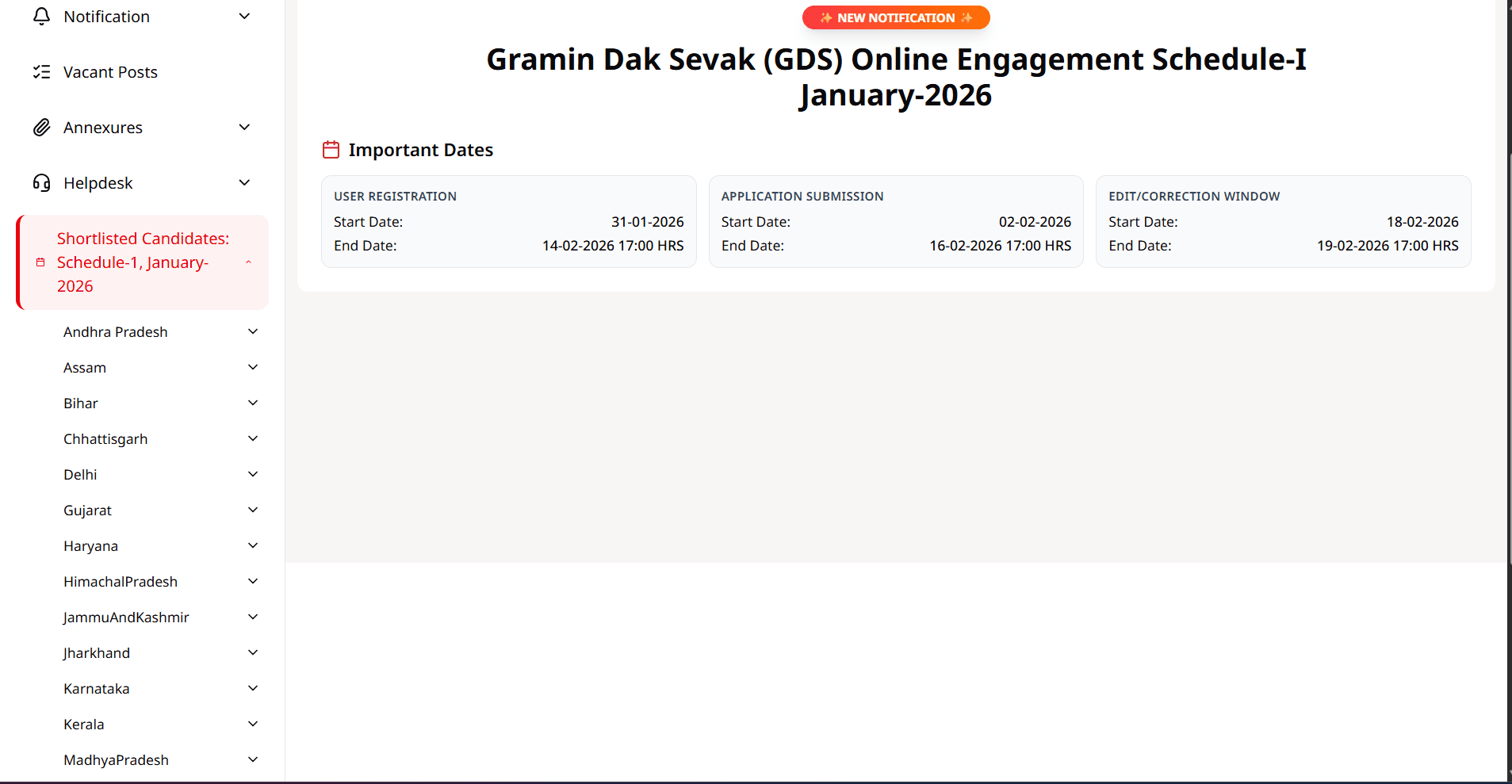This screenshot has height=784, width=1512.
Task: Open the JammuAndKashmir state entry
Action: coord(126,618)
